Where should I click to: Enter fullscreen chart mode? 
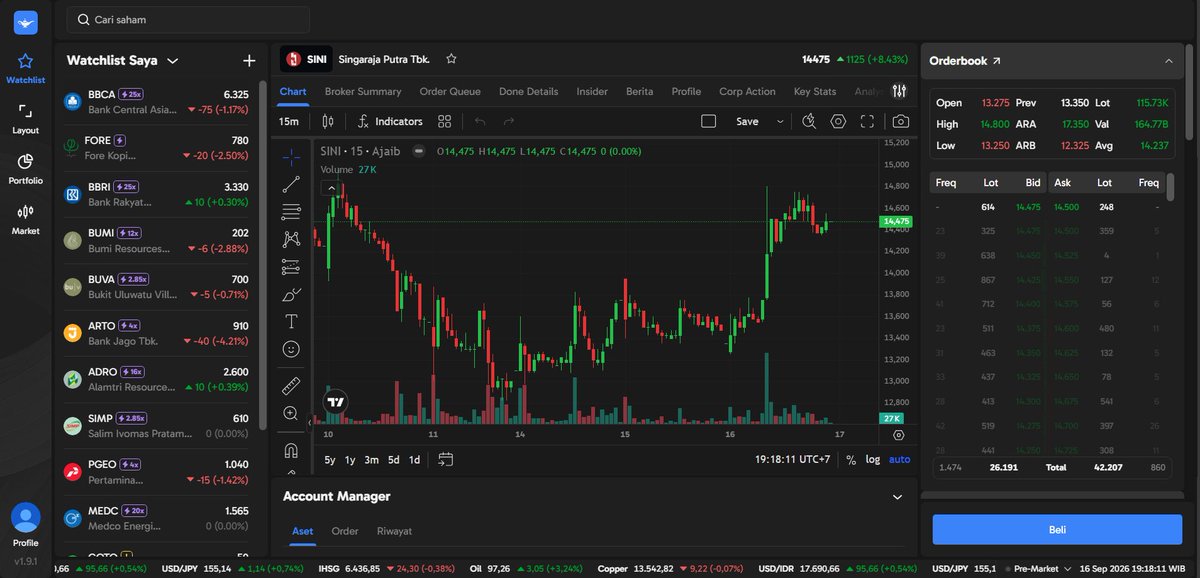click(x=867, y=121)
